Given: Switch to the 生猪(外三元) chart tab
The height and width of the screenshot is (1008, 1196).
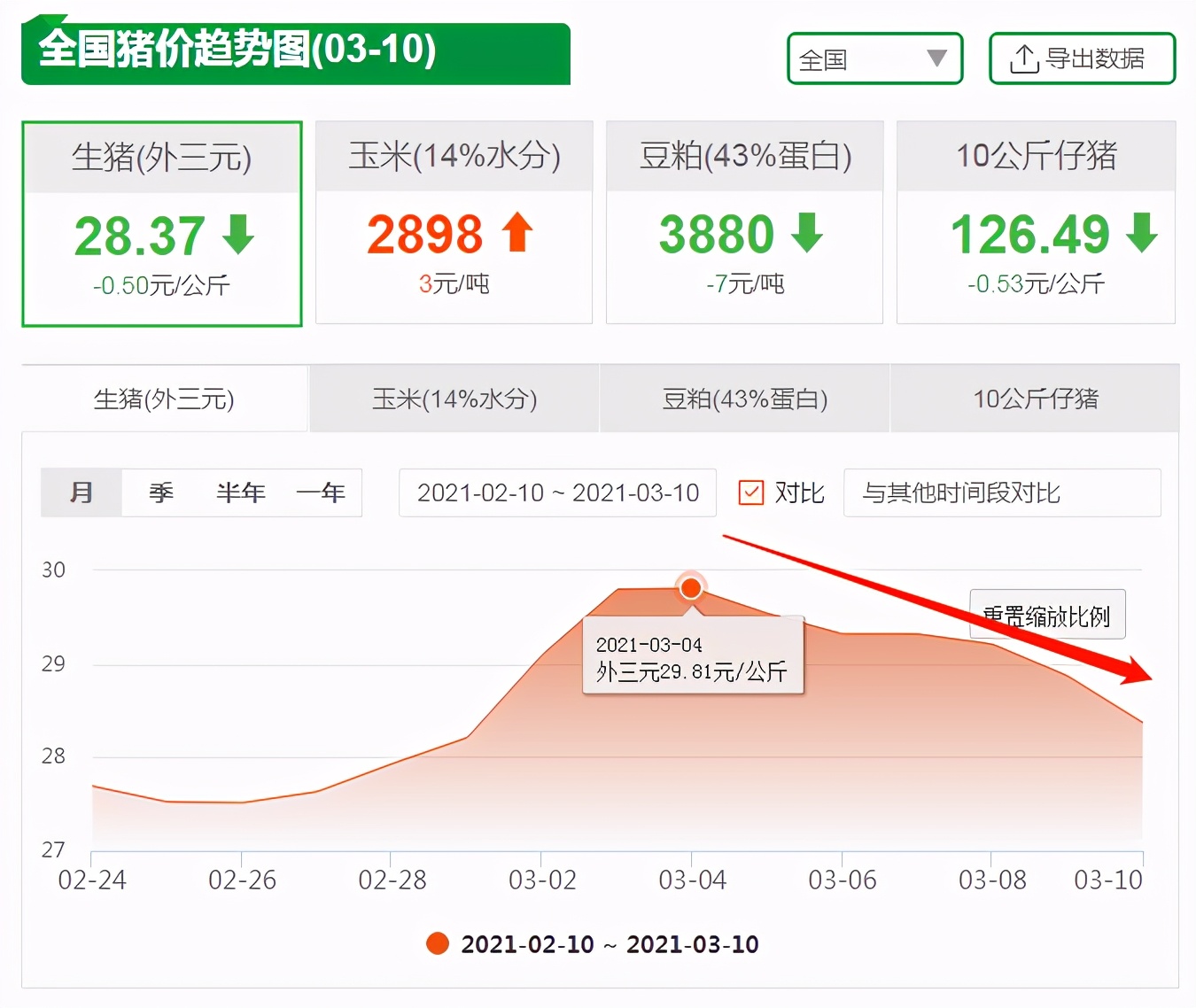Looking at the screenshot, I should [165, 399].
